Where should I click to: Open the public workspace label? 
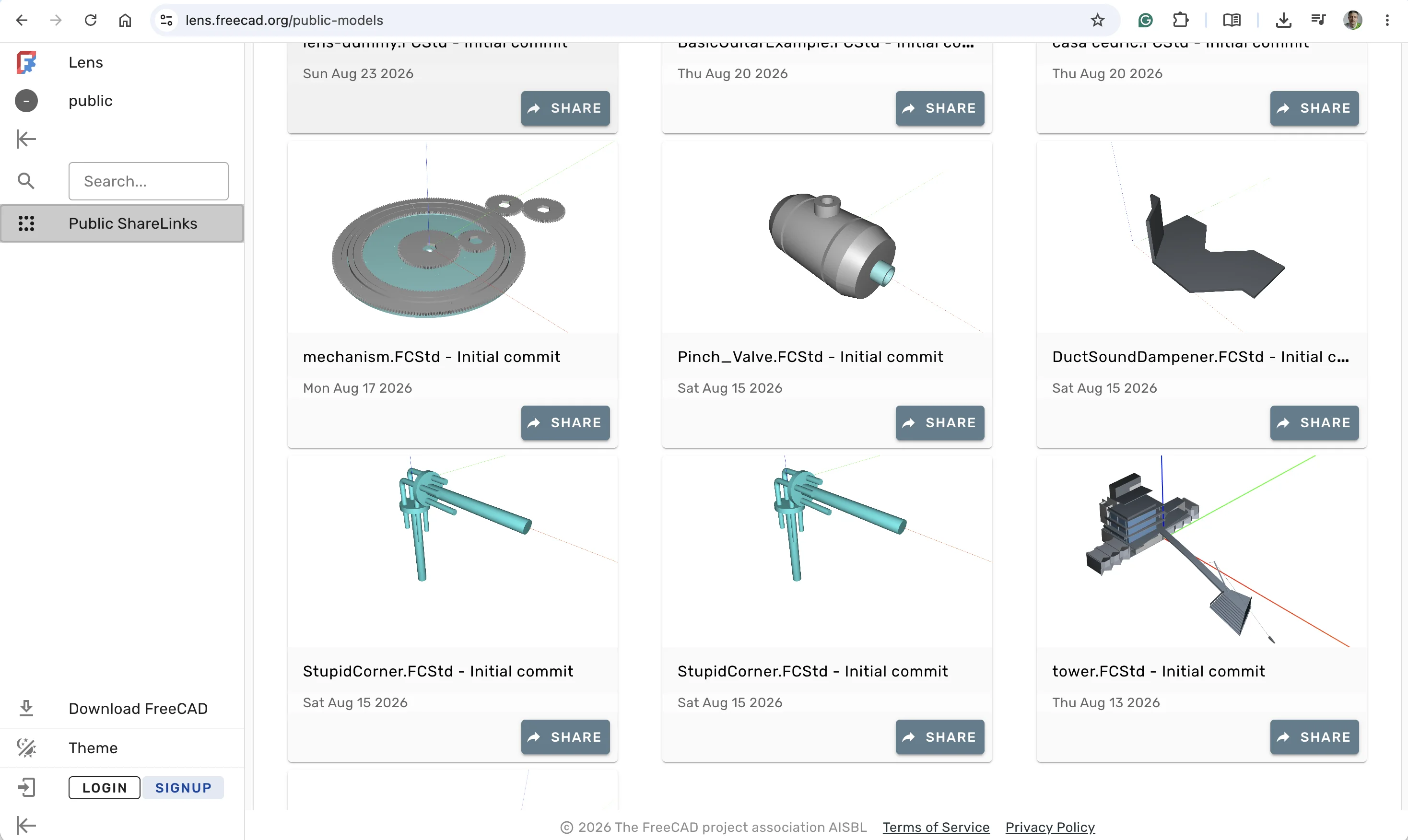91,101
